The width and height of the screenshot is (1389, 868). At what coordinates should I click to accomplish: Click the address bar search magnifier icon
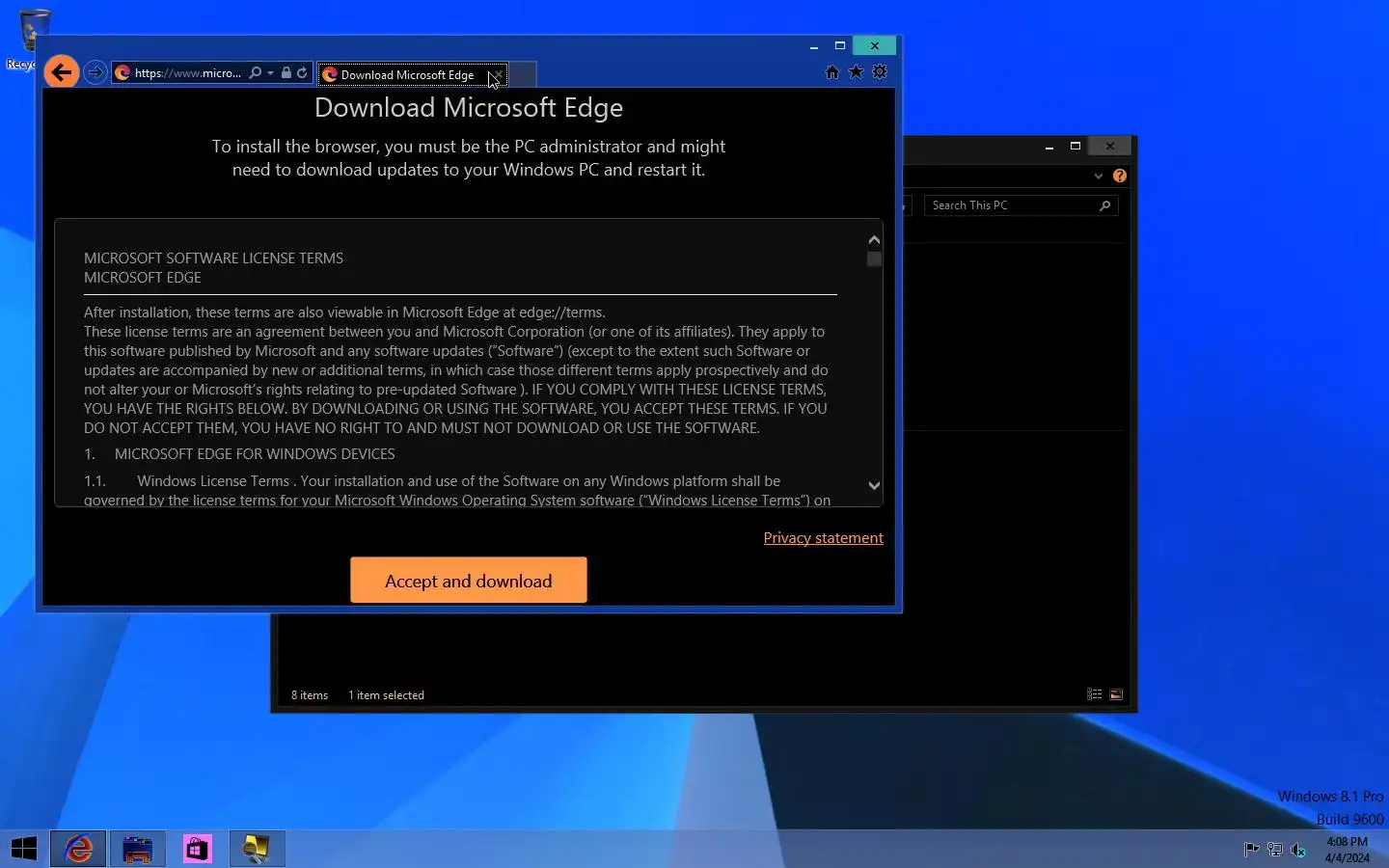[x=255, y=73]
